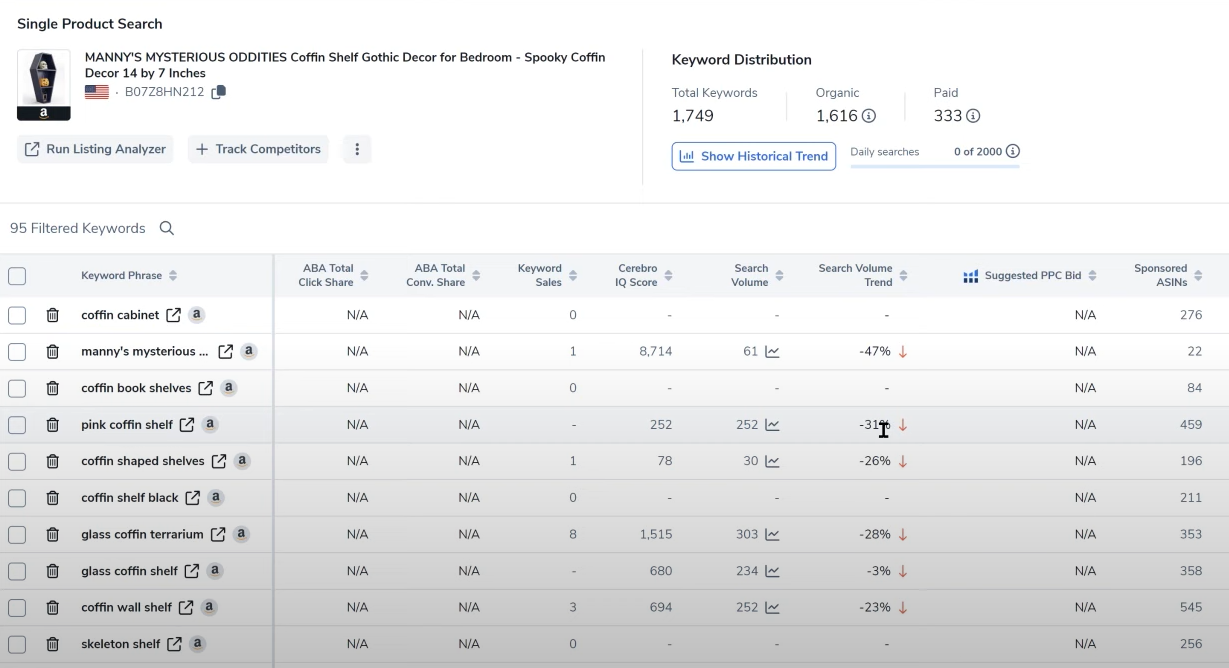Open coffin shaped shelves external link icon

(x=219, y=461)
